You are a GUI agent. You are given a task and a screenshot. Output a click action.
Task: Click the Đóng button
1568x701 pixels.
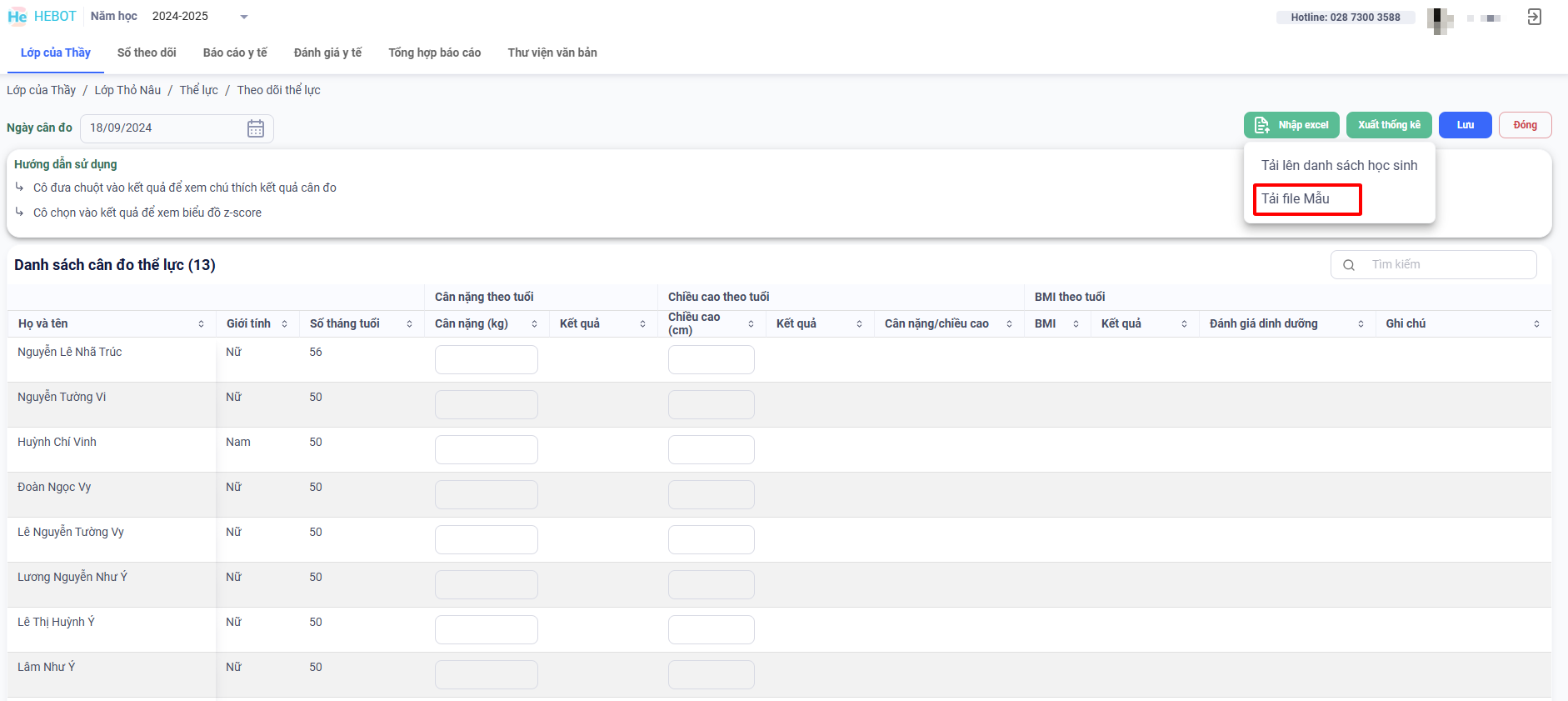point(1525,125)
